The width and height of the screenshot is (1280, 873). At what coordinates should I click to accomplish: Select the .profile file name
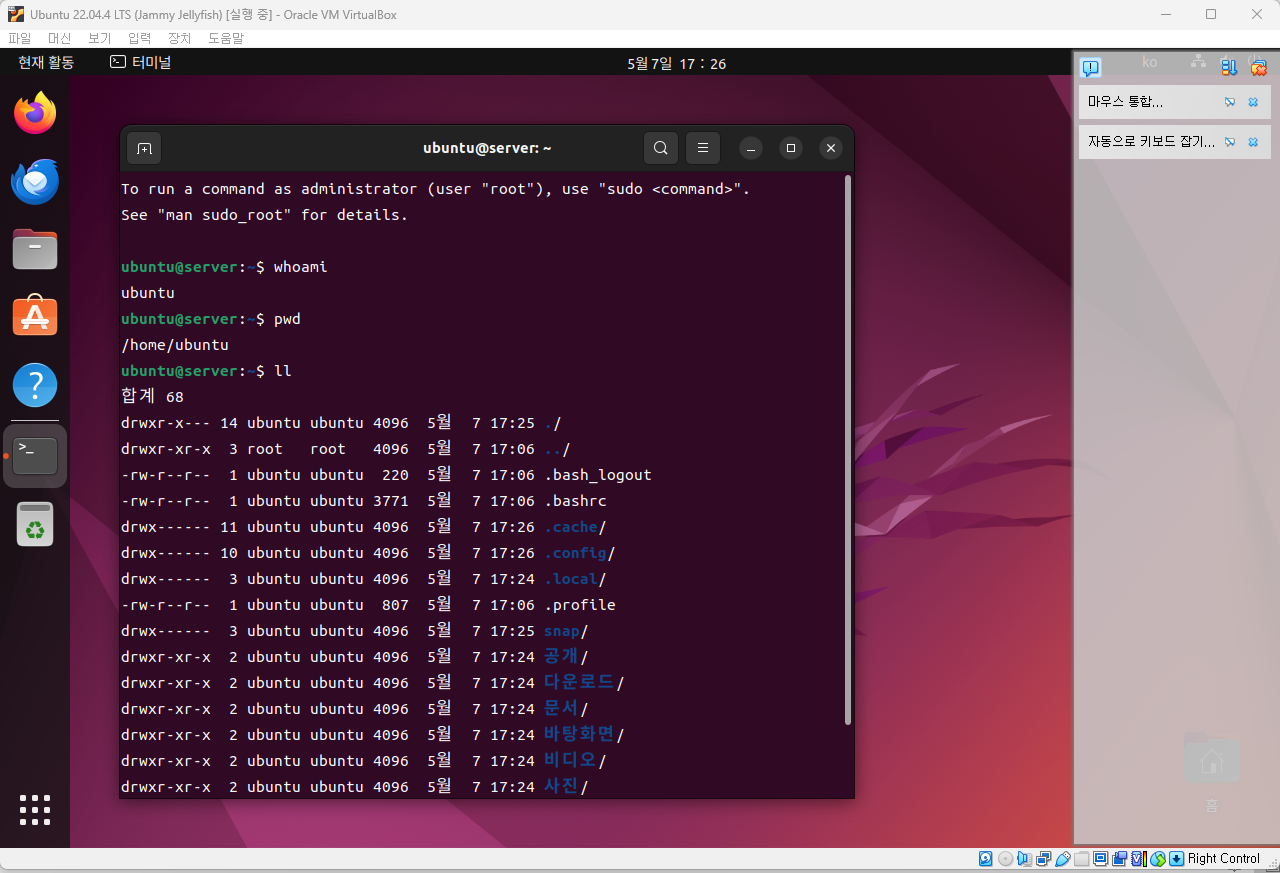point(580,605)
